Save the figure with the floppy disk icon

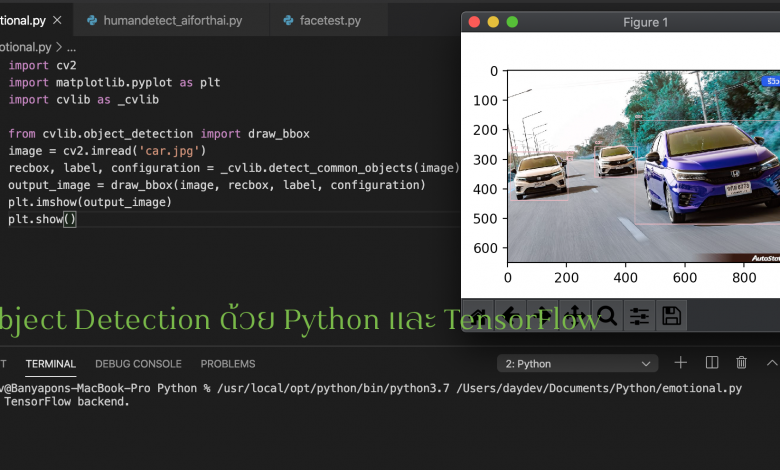click(672, 316)
